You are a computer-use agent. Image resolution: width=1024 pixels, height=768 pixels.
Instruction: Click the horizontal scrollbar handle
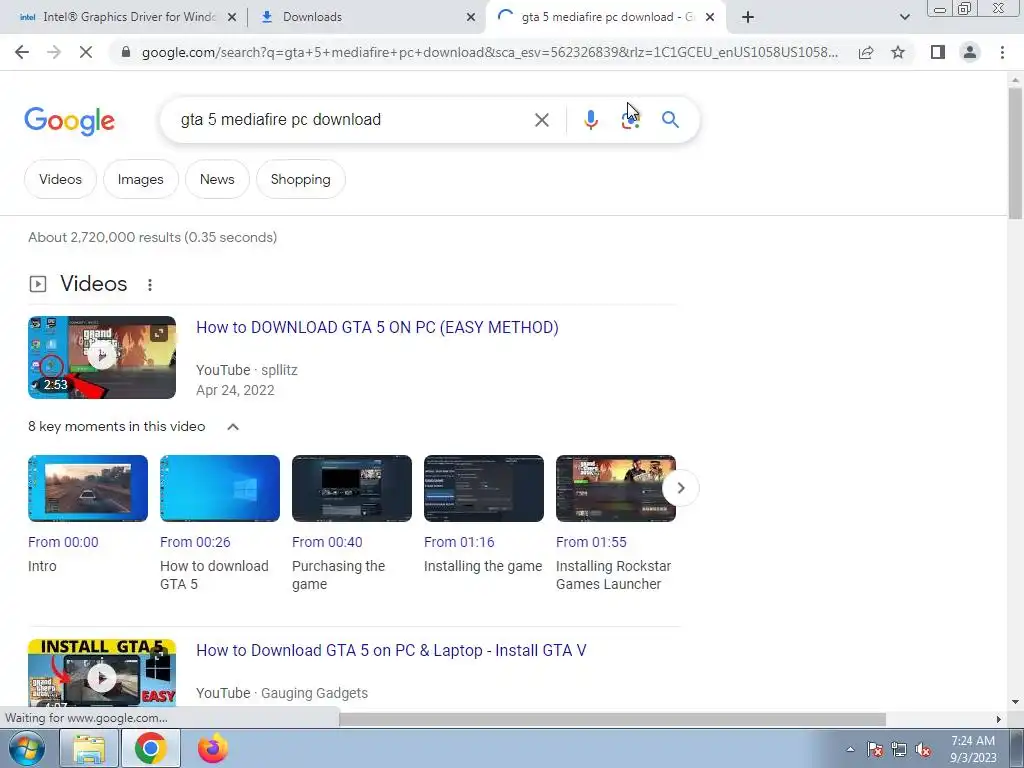[x=612, y=719]
